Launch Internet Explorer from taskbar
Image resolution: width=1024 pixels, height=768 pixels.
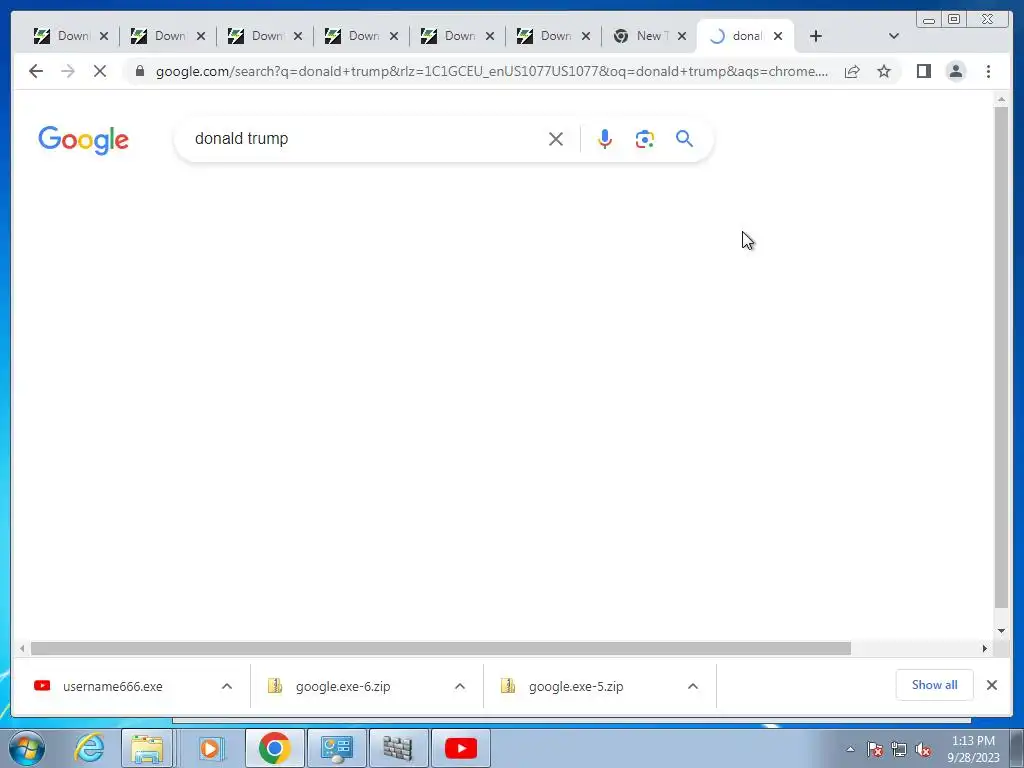(x=89, y=748)
